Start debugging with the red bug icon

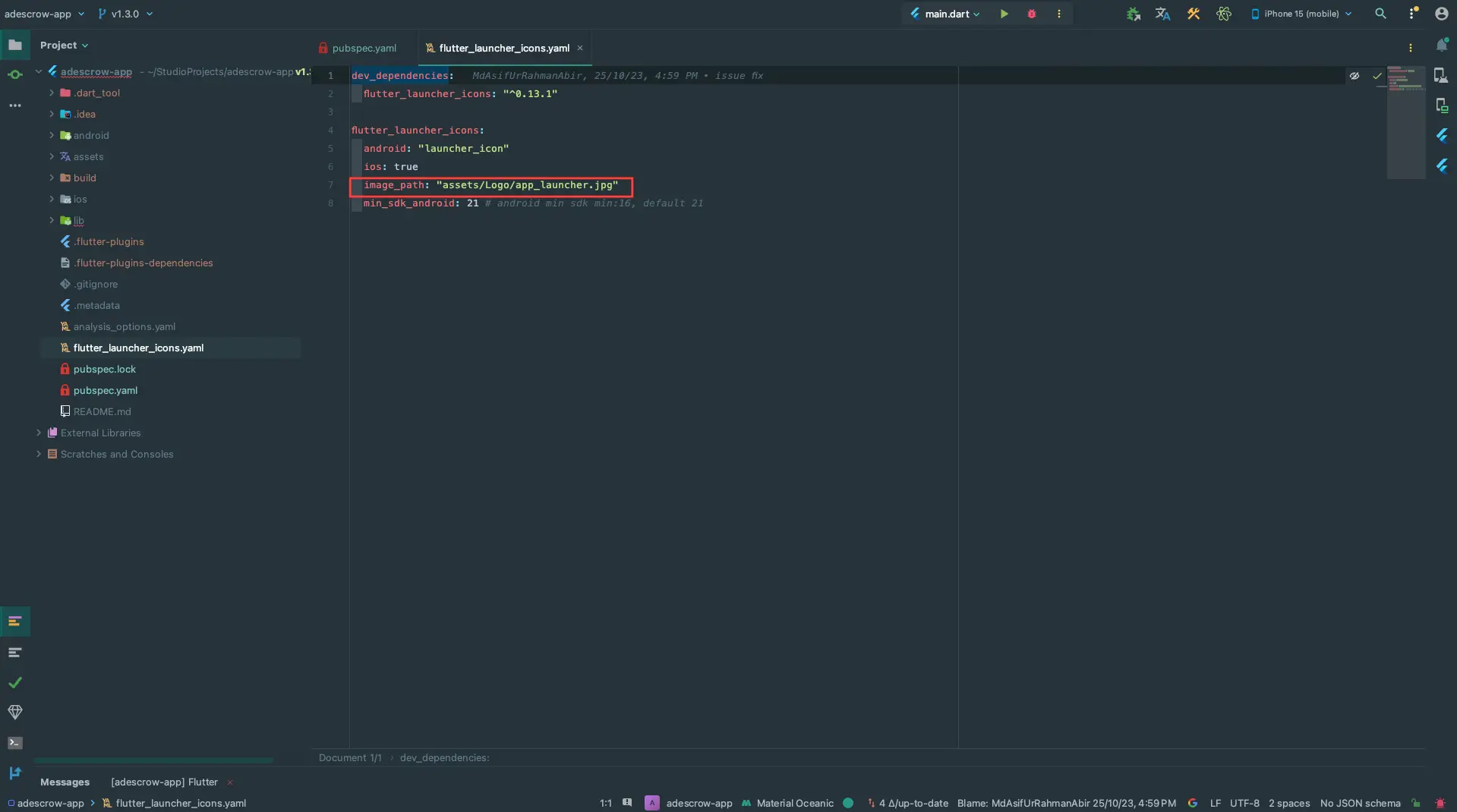tap(1031, 14)
